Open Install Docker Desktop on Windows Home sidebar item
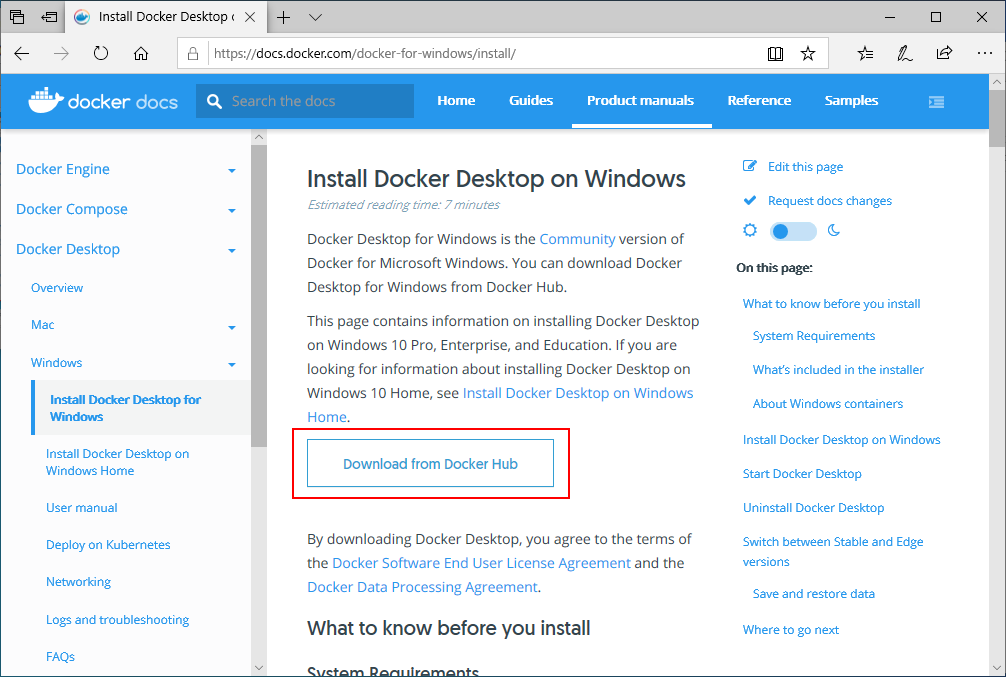 pos(117,462)
